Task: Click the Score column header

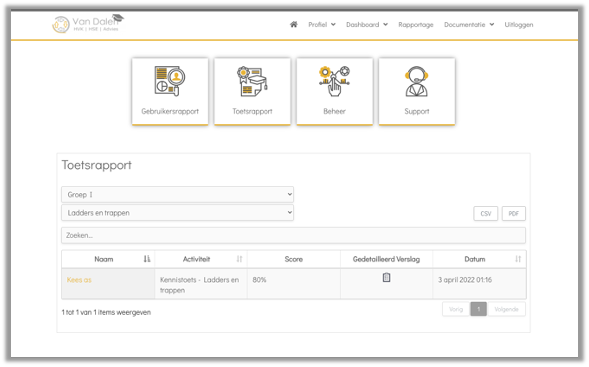Action: (294, 259)
